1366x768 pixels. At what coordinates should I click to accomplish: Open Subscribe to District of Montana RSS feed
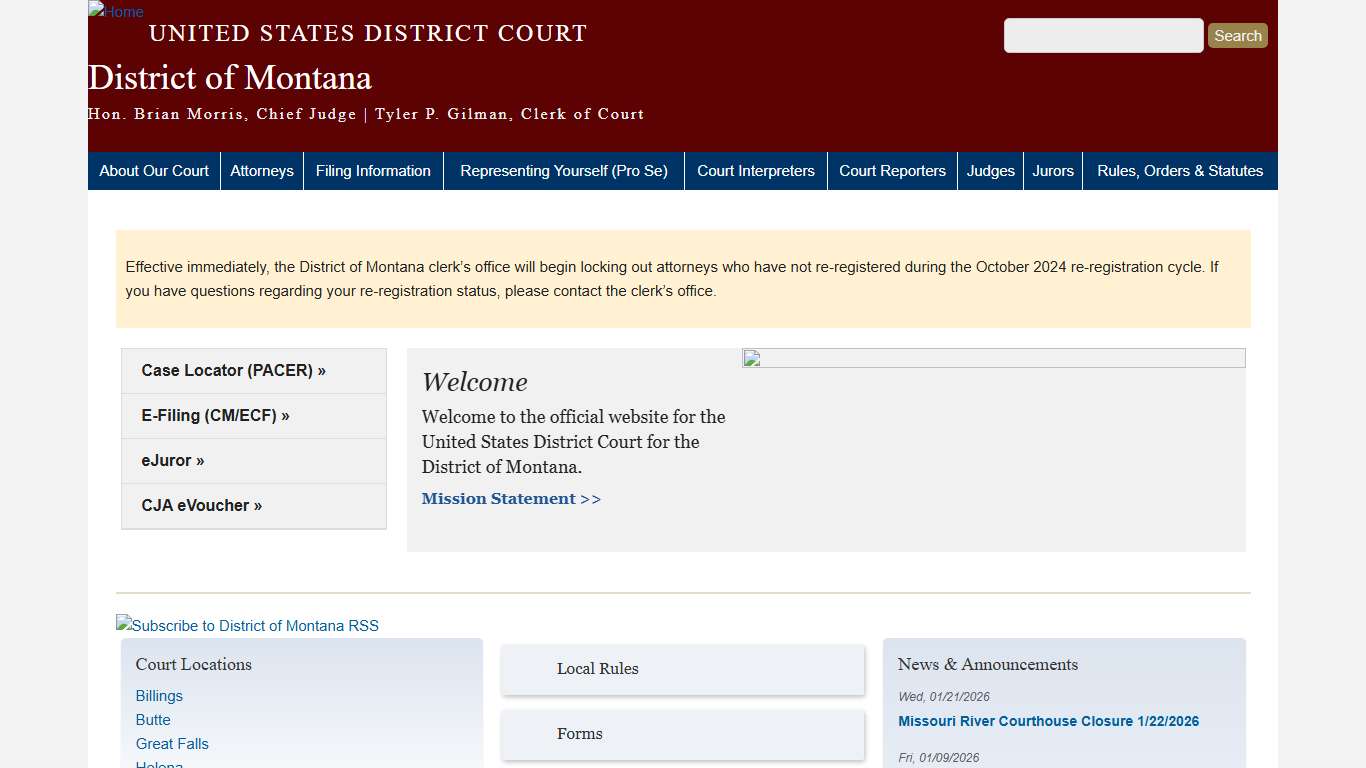click(x=247, y=626)
